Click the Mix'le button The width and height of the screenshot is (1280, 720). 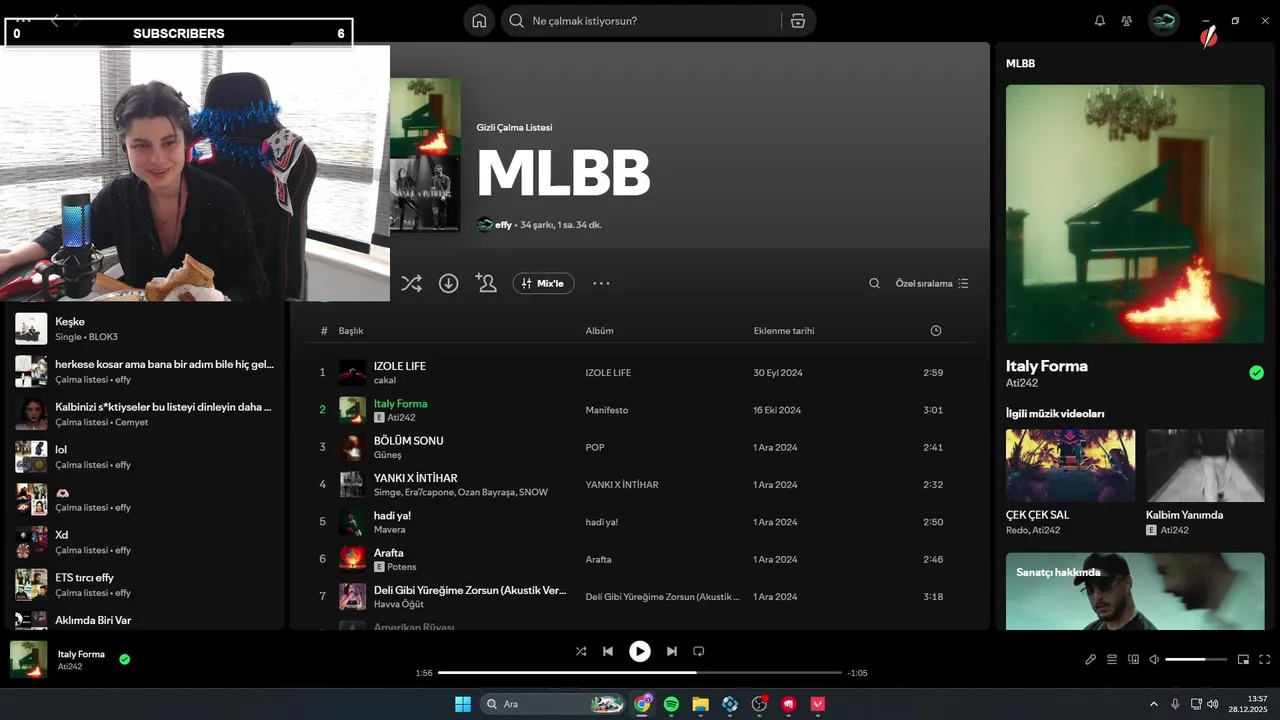(x=544, y=283)
